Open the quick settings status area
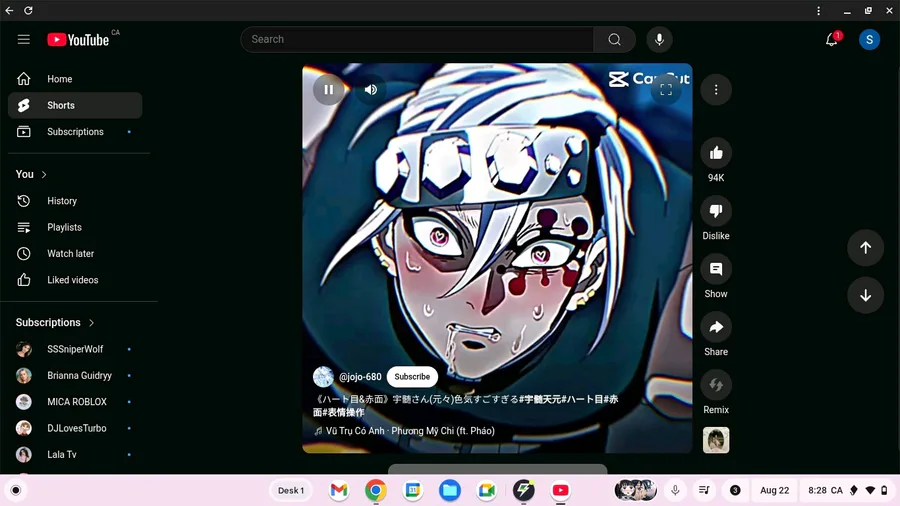 click(x=847, y=491)
